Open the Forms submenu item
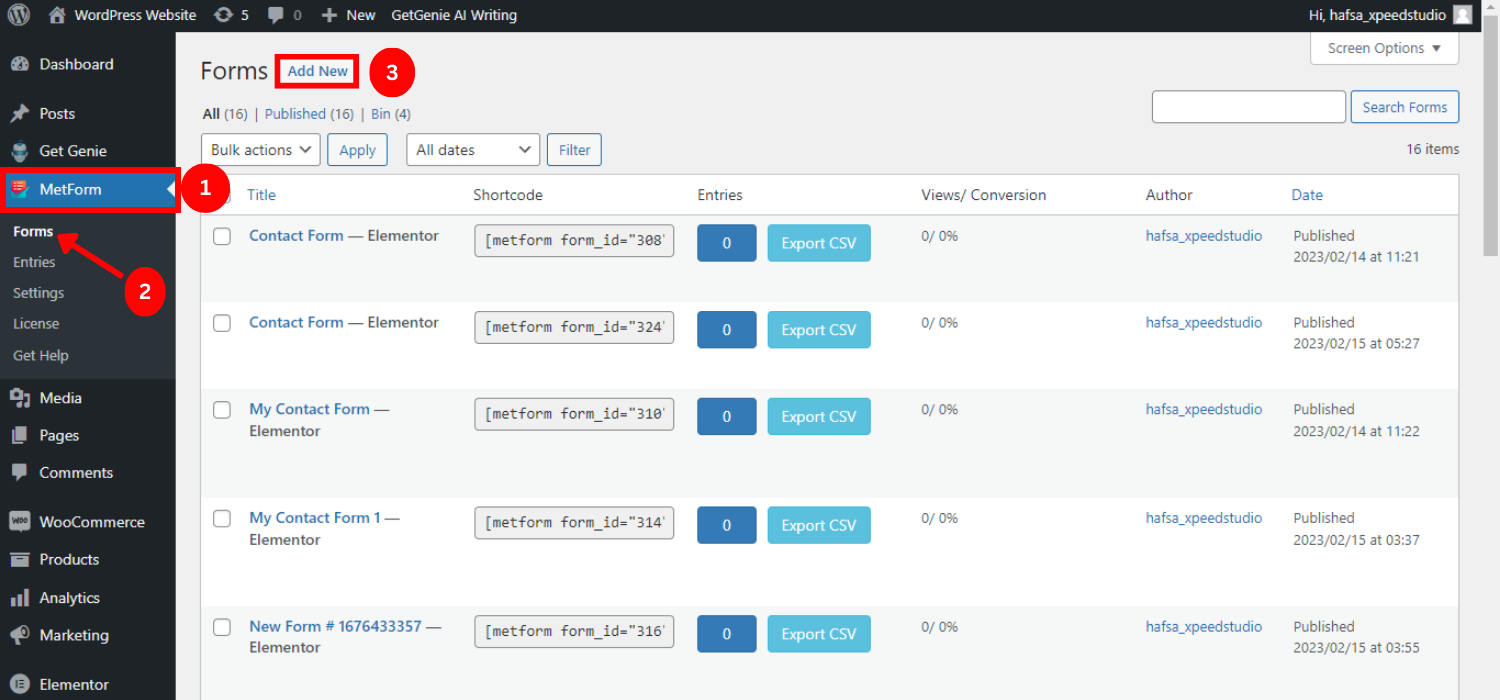1500x700 pixels. click(33, 231)
